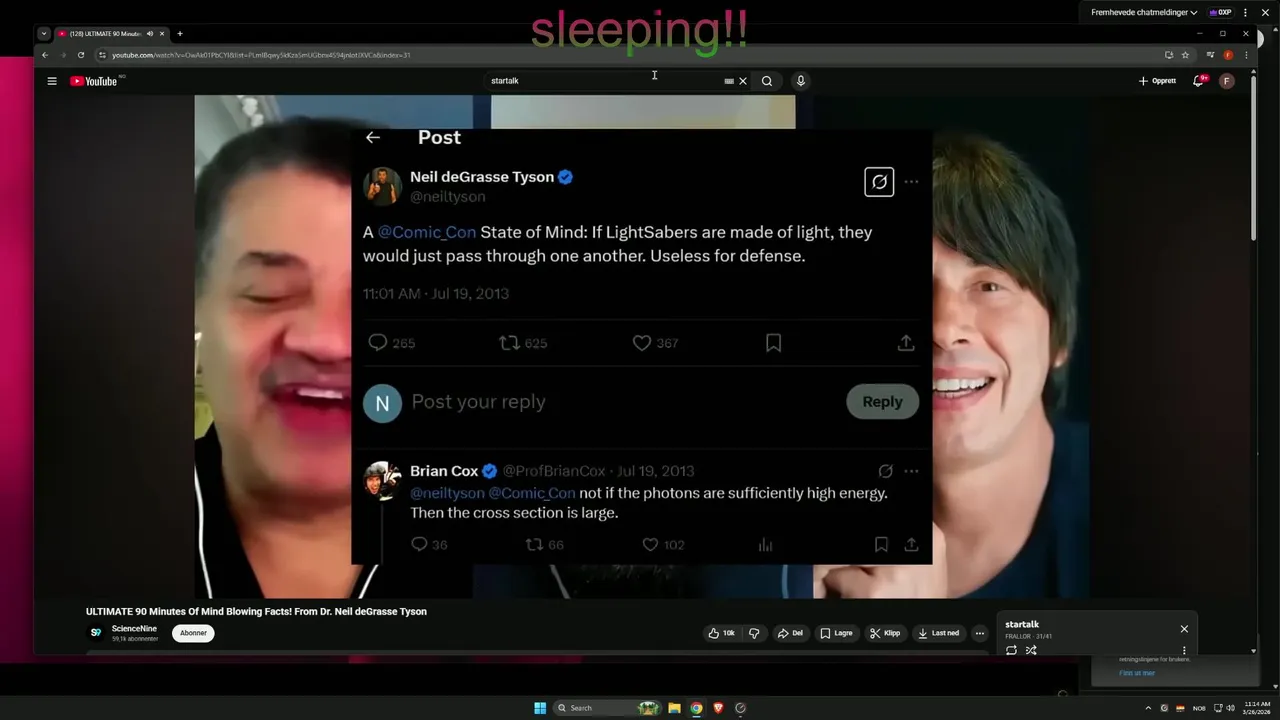This screenshot has height=720, width=1280.
Task: Toggle playlist loop in startalk panel
Action: (x=1011, y=650)
